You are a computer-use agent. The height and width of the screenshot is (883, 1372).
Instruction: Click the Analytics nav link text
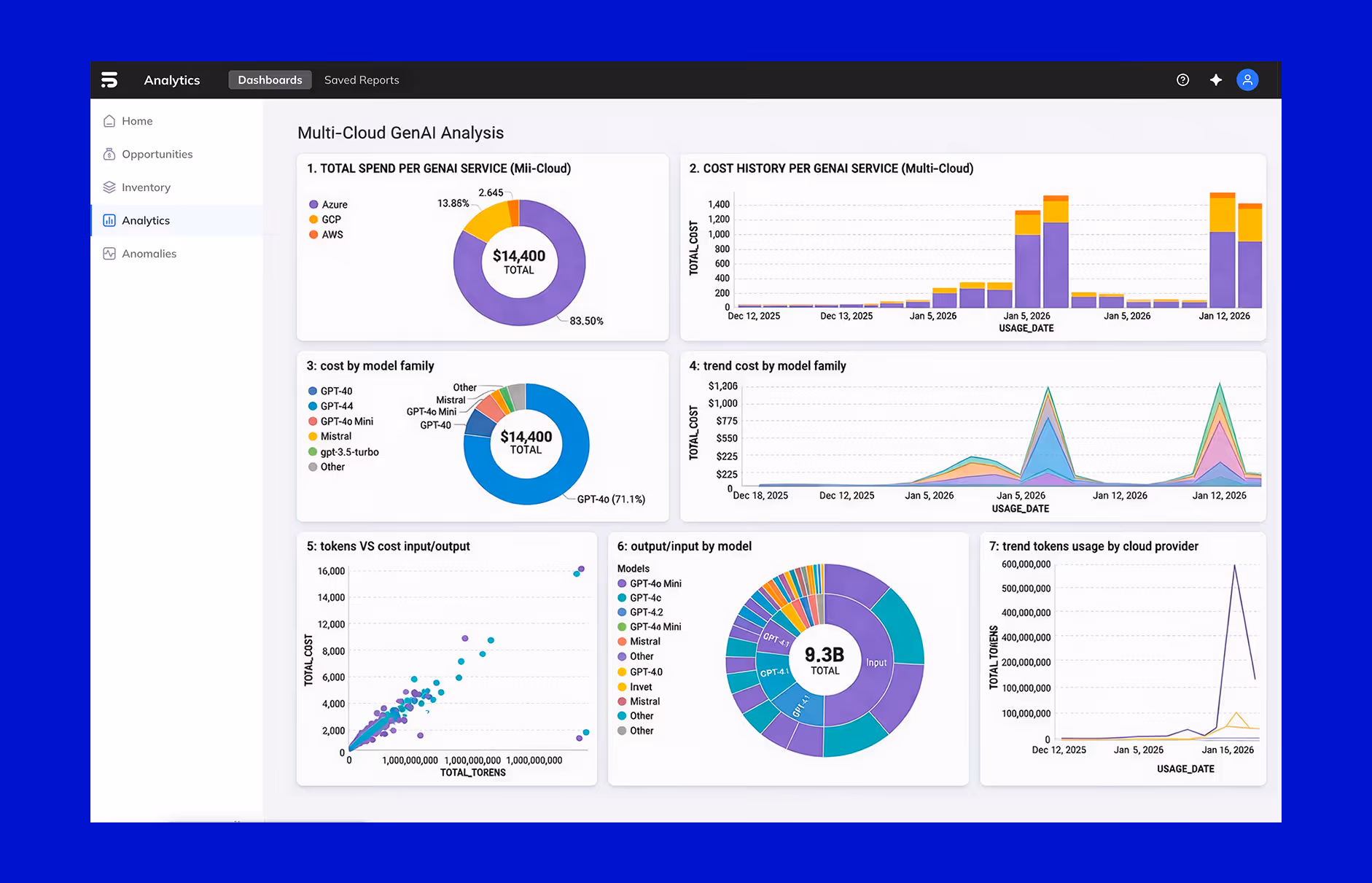coord(146,220)
